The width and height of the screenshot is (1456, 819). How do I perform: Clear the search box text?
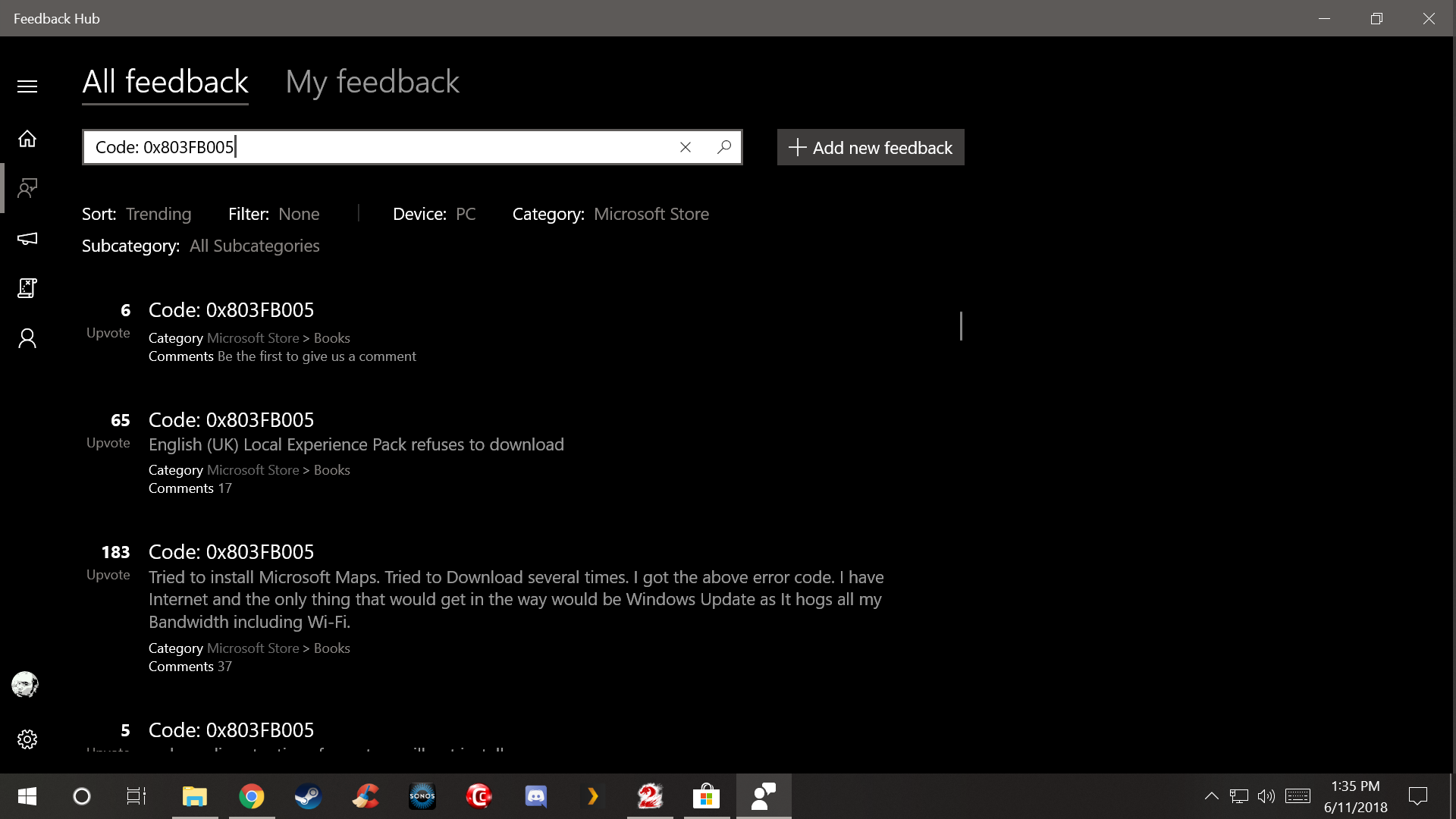click(x=686, y=147)
